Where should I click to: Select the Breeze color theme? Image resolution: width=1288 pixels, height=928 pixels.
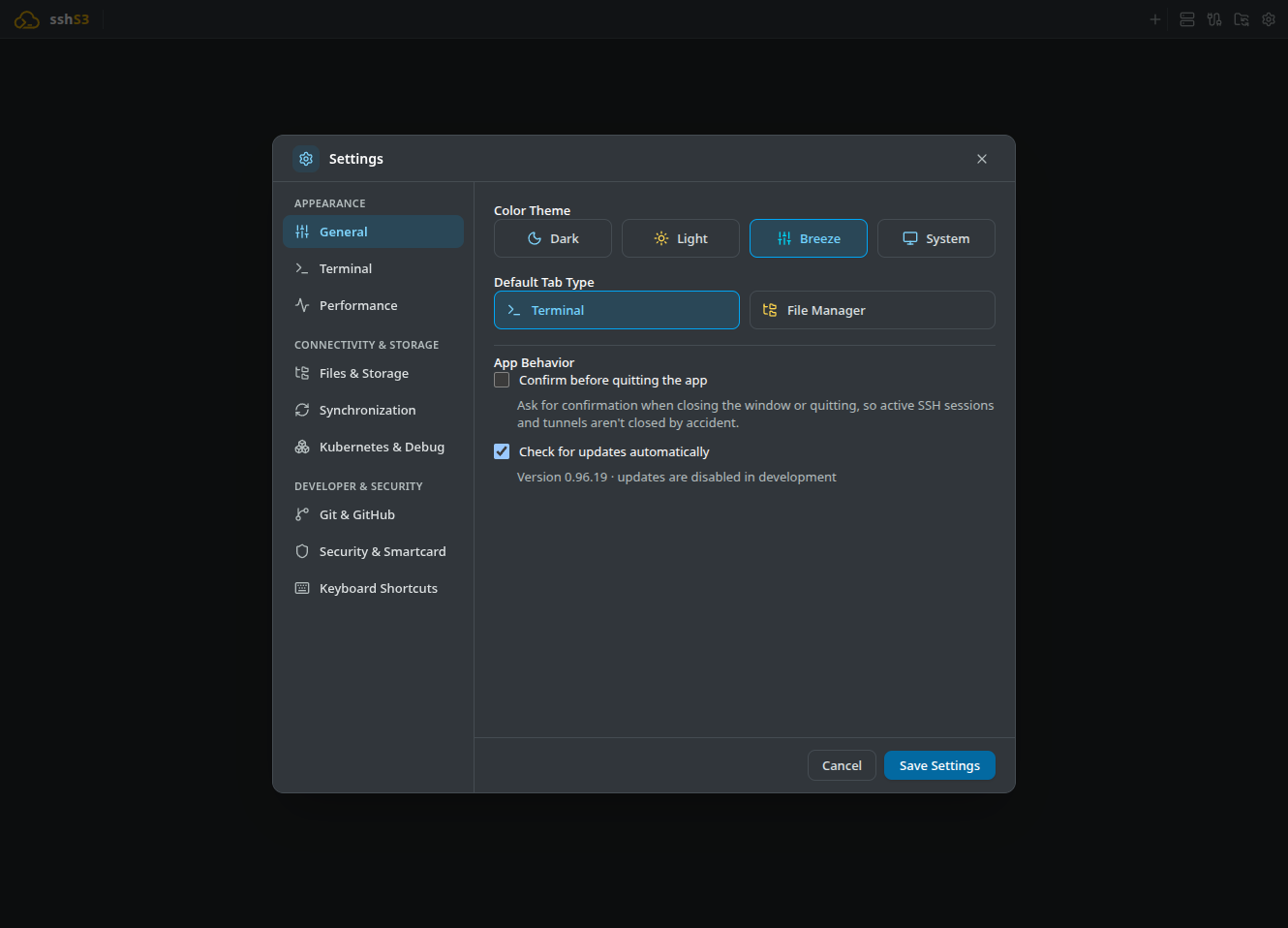click(x=809, y=238)
